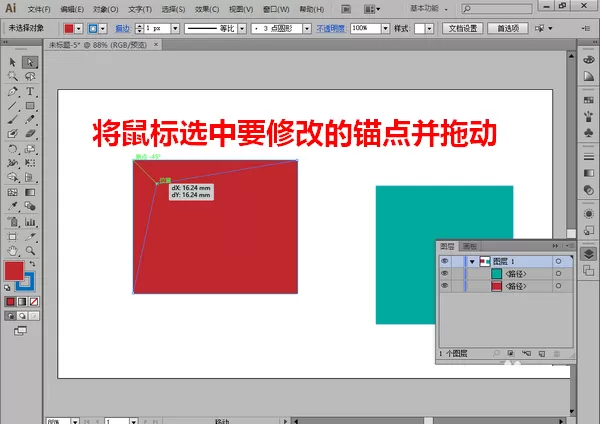Viewport: 600px width, 424px height.
Task: Select the Scale tool
Action: (x=30, y=149)
